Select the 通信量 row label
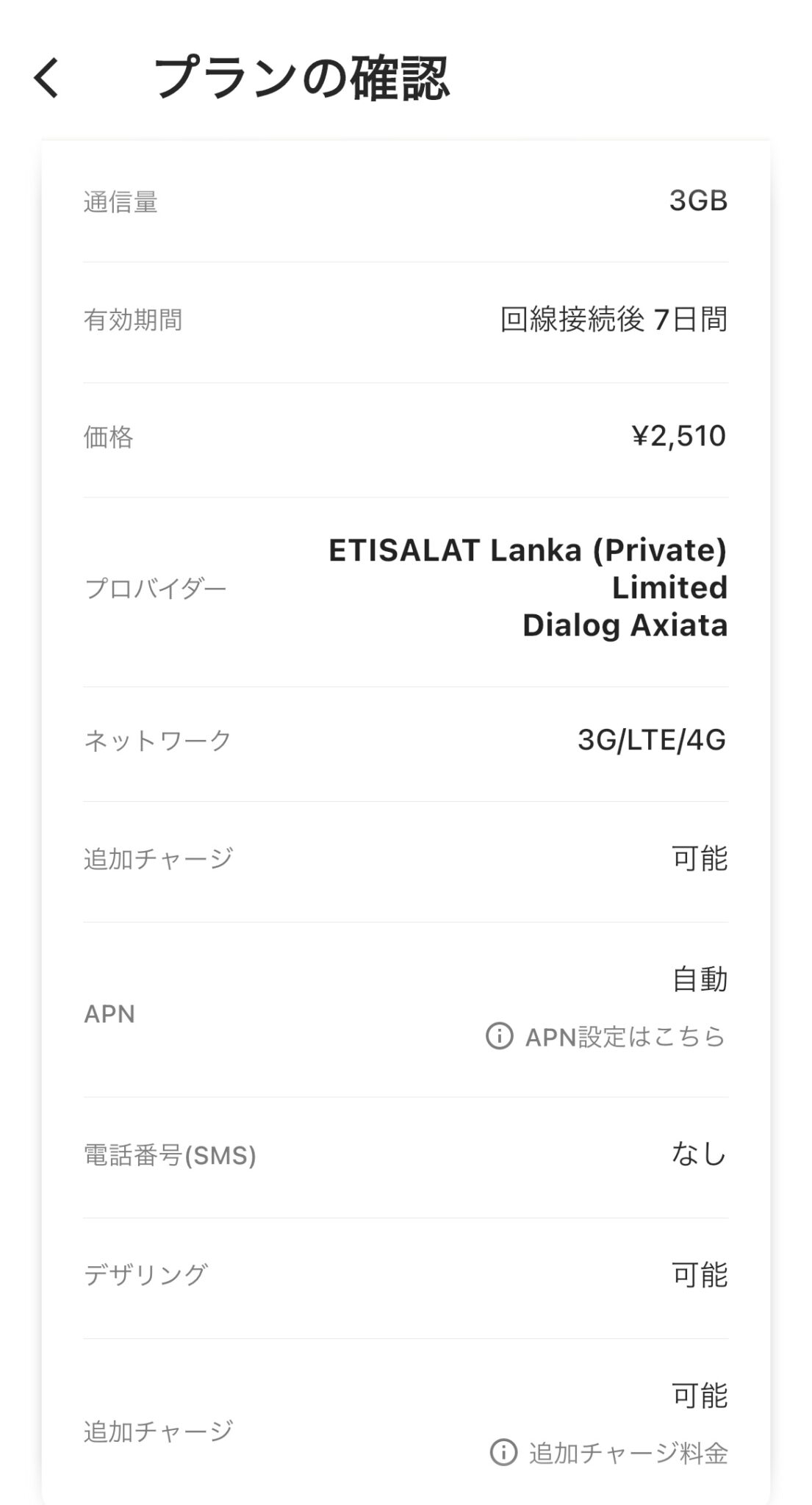812x1505 pixels. [x=121, y=201]
